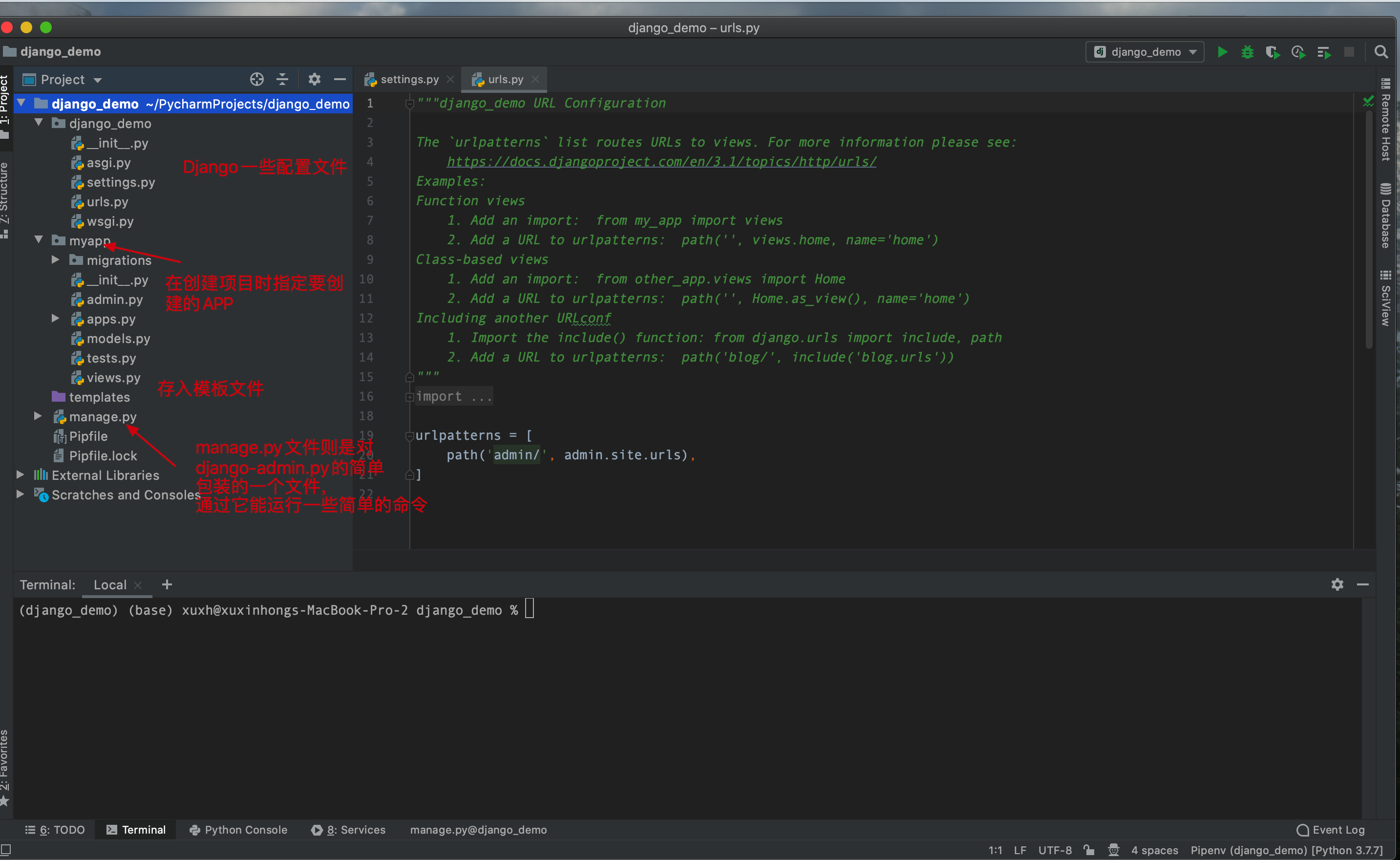This screenshot has width=1400, height=860.
Task: Click the 1:1 cursor position indicator
Action: coord(995,850)
